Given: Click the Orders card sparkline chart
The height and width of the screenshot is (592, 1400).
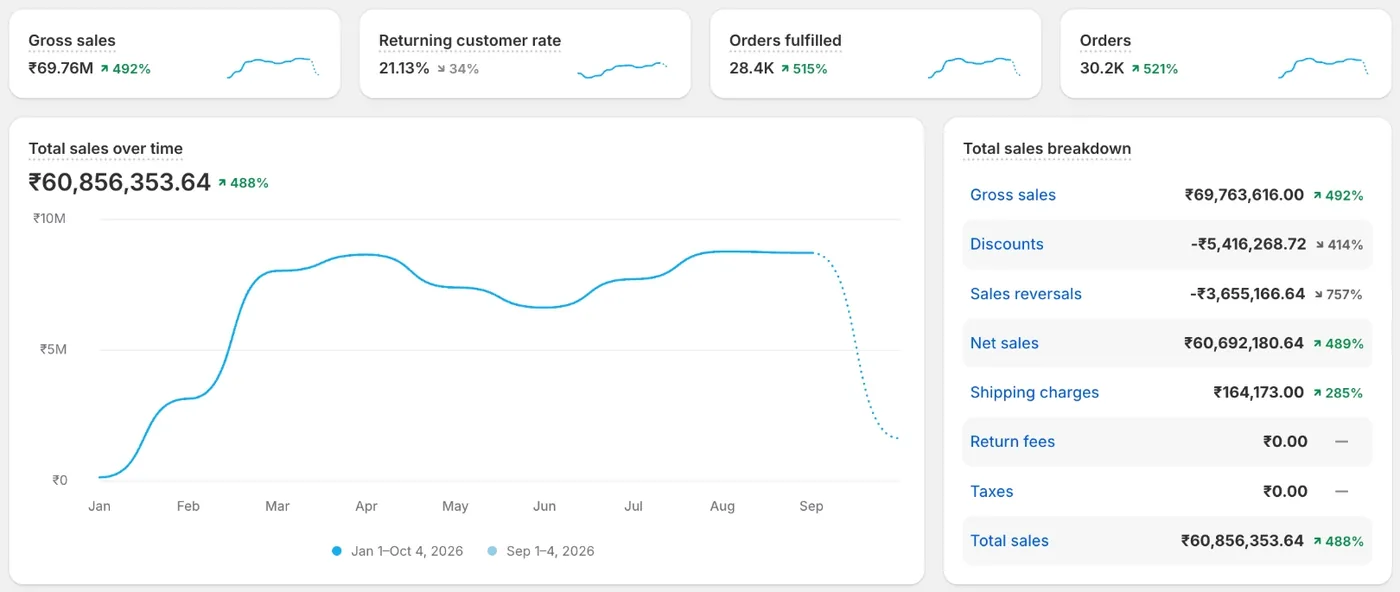Looking at the screenshot, I should (x=1324, y=67).
